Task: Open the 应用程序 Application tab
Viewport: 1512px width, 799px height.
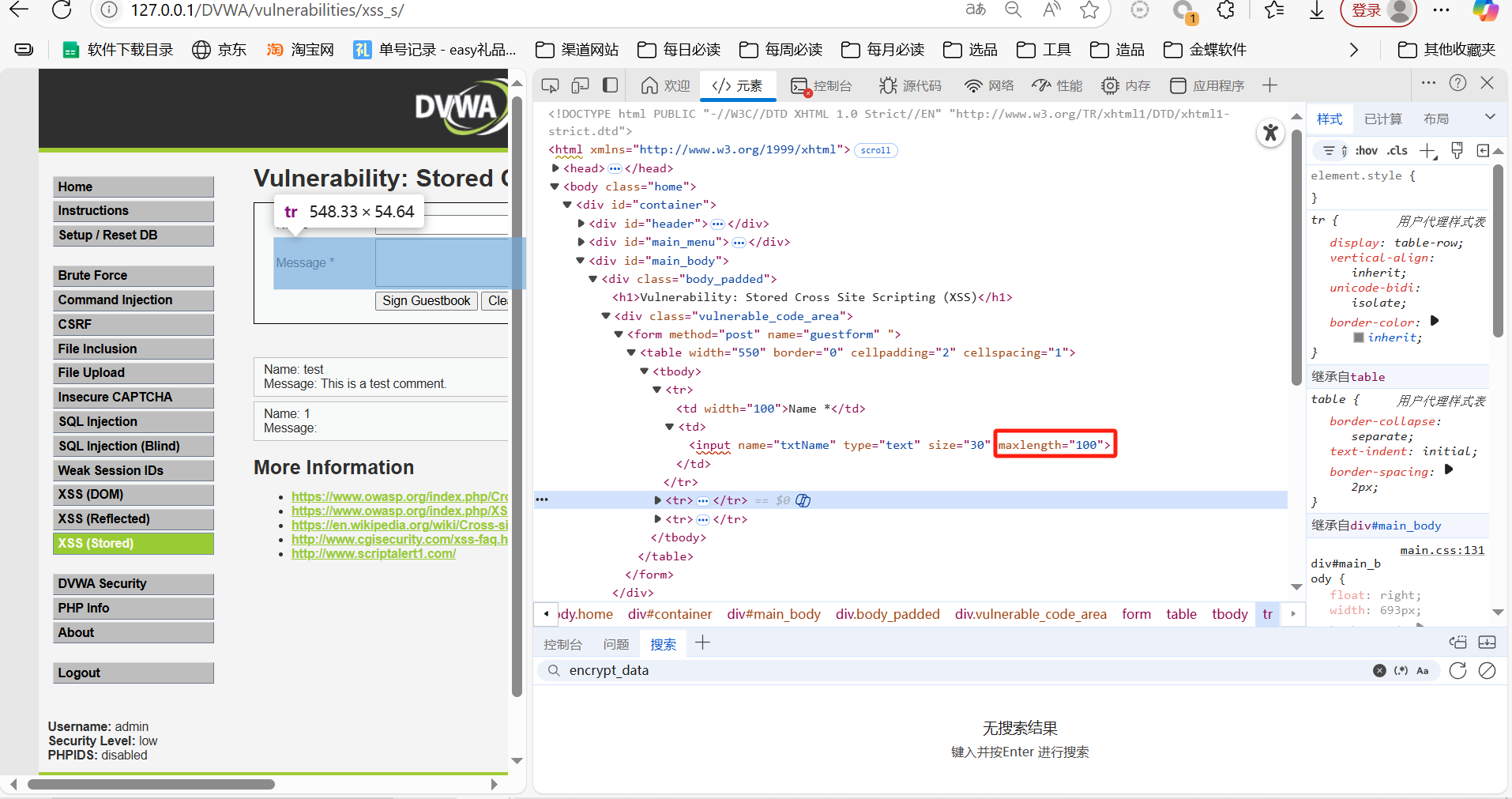Action: pos(1206,85)
